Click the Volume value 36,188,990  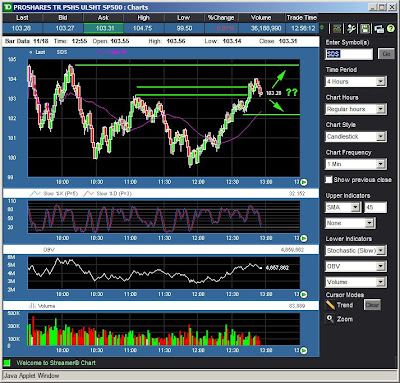(x=266, y=28)
